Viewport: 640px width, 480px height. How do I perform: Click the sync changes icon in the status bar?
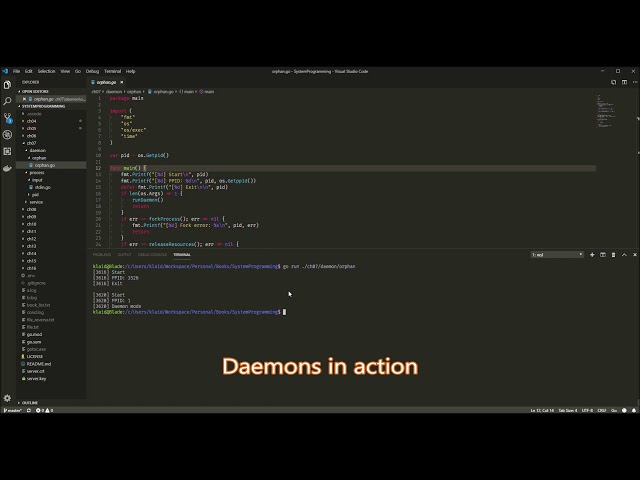[x=29, y=410]
